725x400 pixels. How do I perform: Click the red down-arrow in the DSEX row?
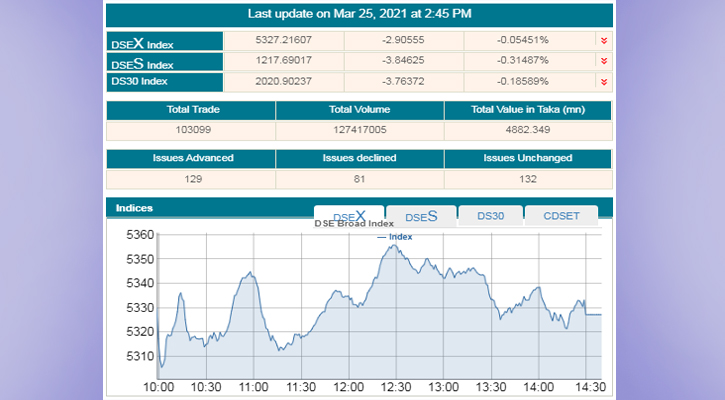point(603,41)
